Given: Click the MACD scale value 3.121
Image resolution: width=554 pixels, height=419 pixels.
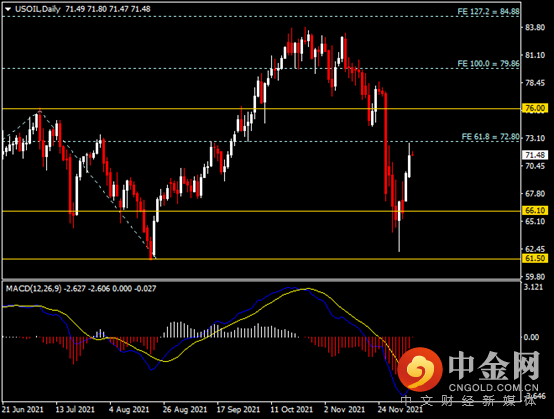Looking at the screenshot, I should point(534,287).
